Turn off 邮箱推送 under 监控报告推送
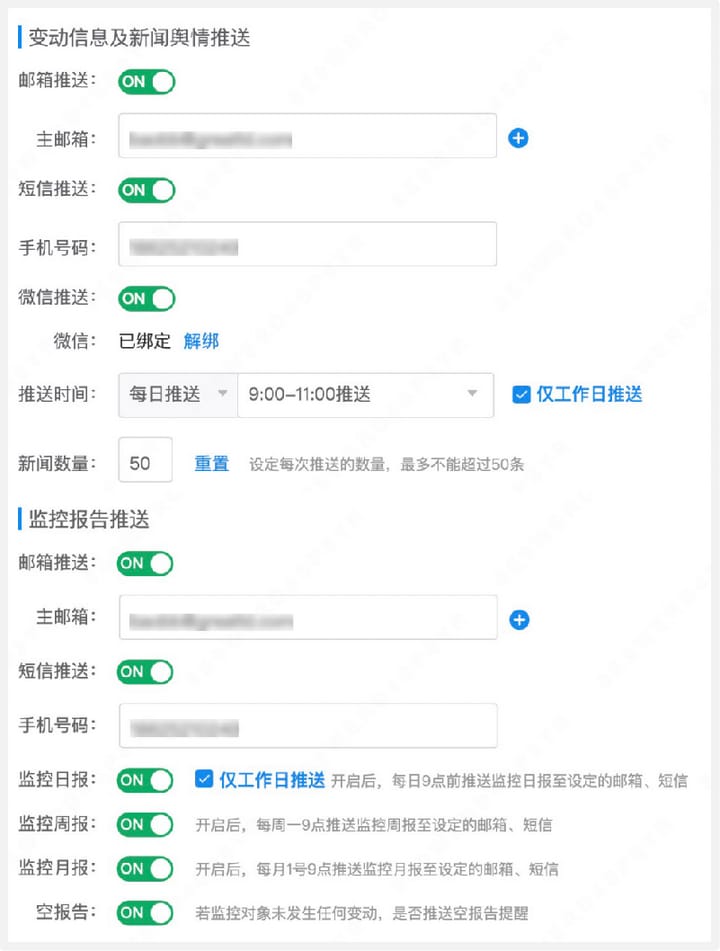 pos(145,563)
